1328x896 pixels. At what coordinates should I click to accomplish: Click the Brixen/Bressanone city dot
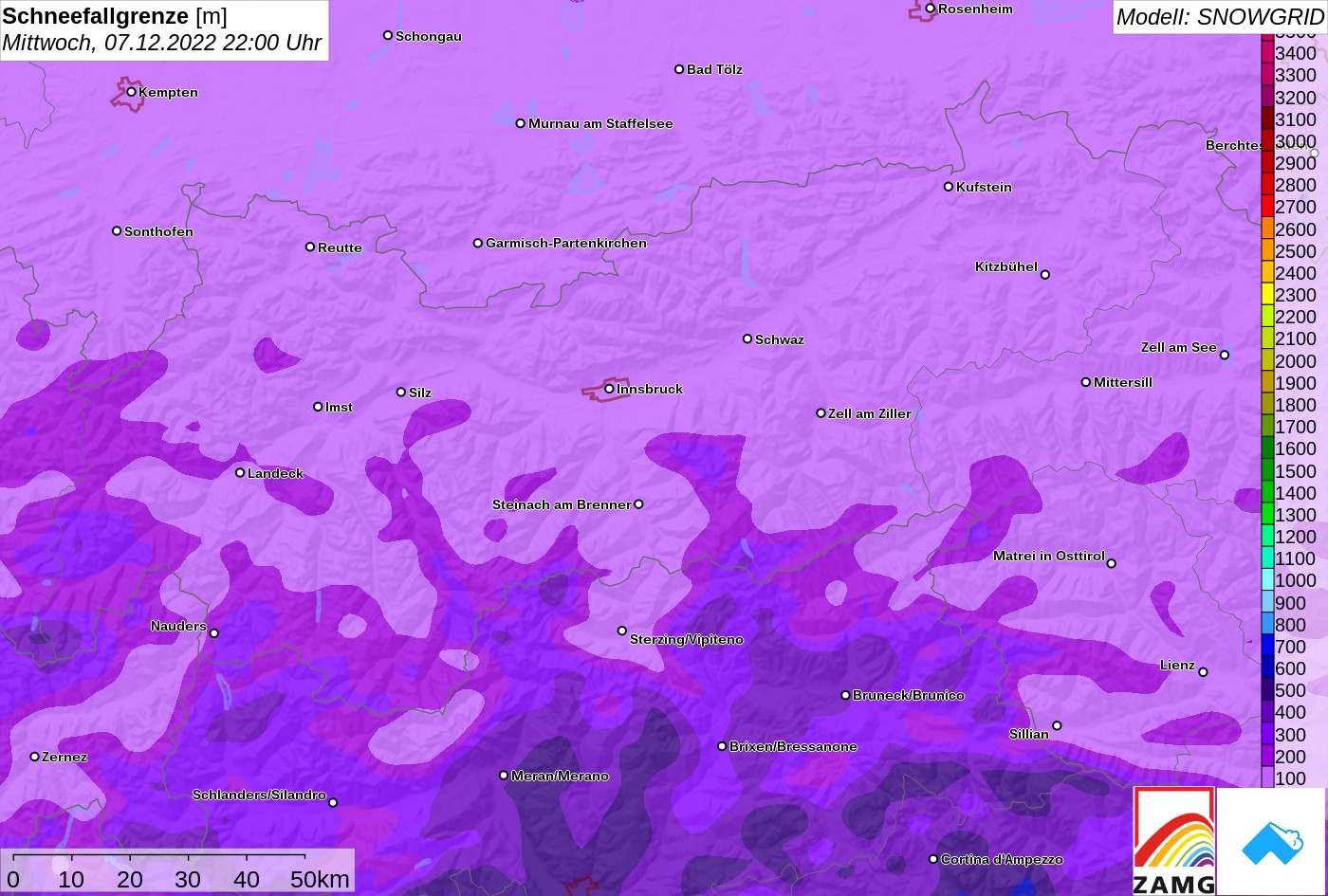click(722, 746)
